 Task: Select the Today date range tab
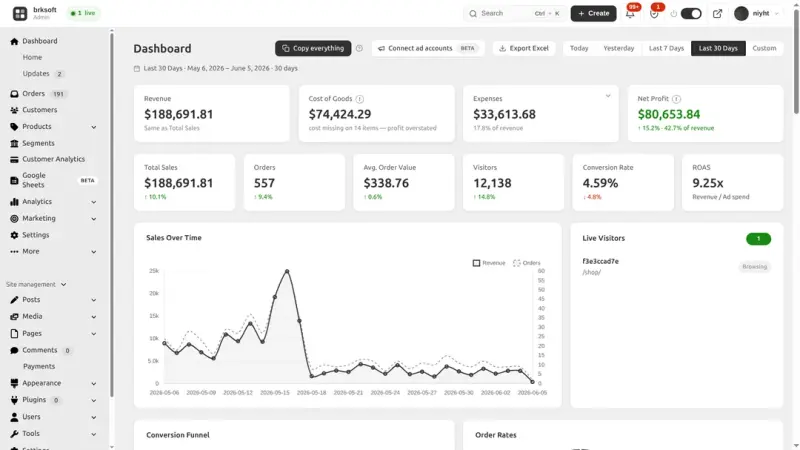[x=579, y=48]
